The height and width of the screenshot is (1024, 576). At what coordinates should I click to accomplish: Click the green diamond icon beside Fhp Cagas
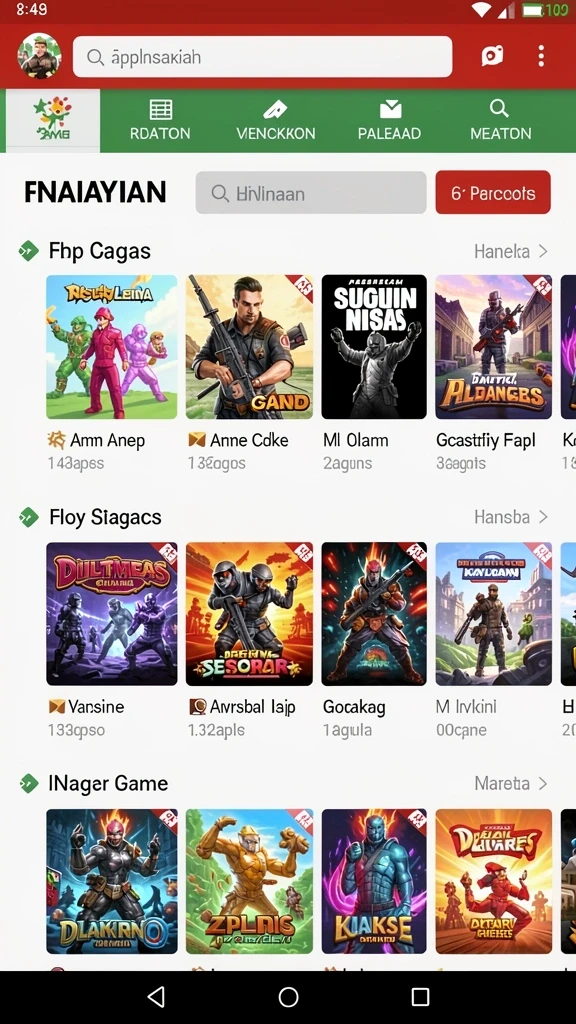[x=29, y=251]
